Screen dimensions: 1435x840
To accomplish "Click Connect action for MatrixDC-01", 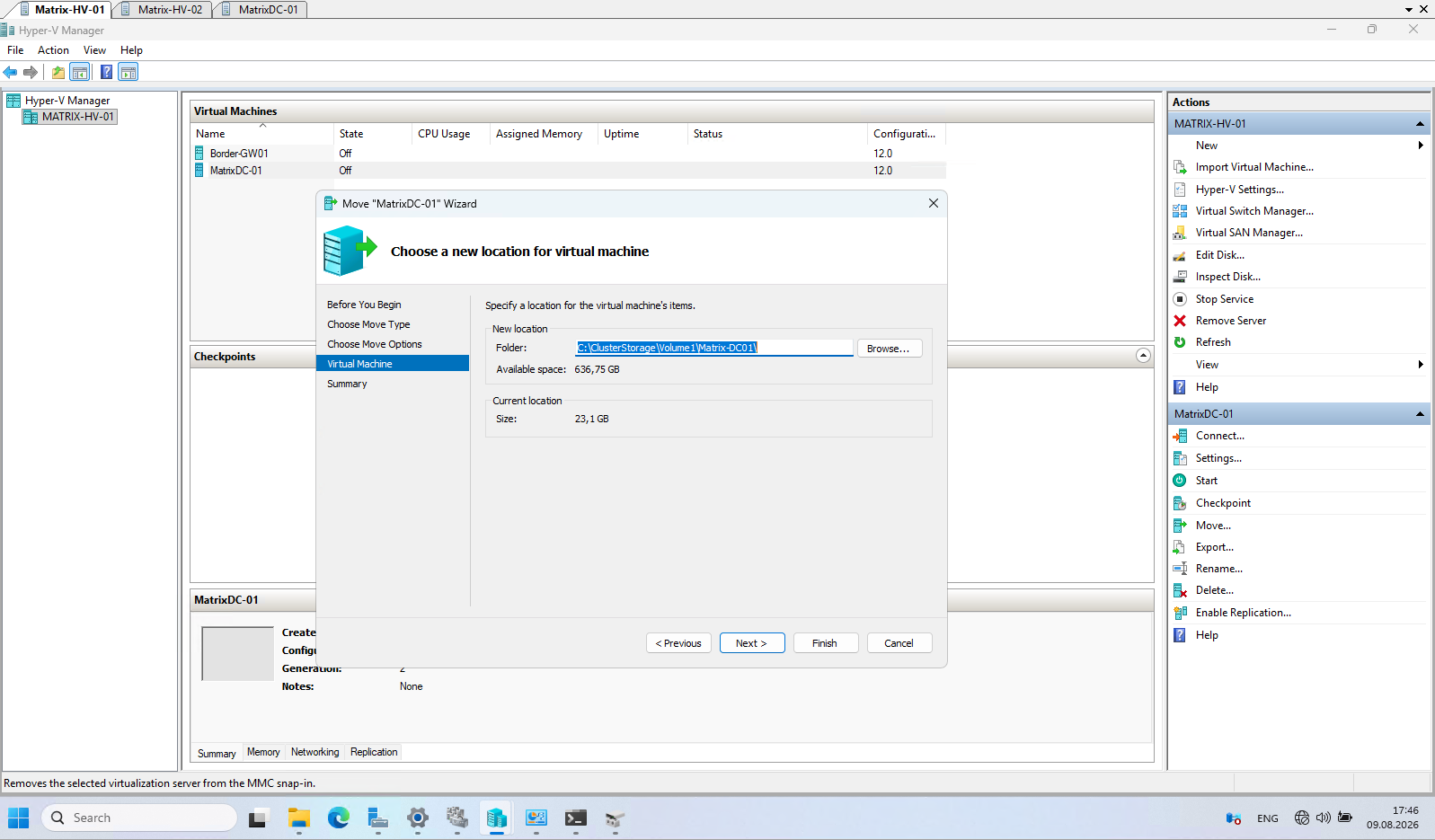I will pos(1219,436).
